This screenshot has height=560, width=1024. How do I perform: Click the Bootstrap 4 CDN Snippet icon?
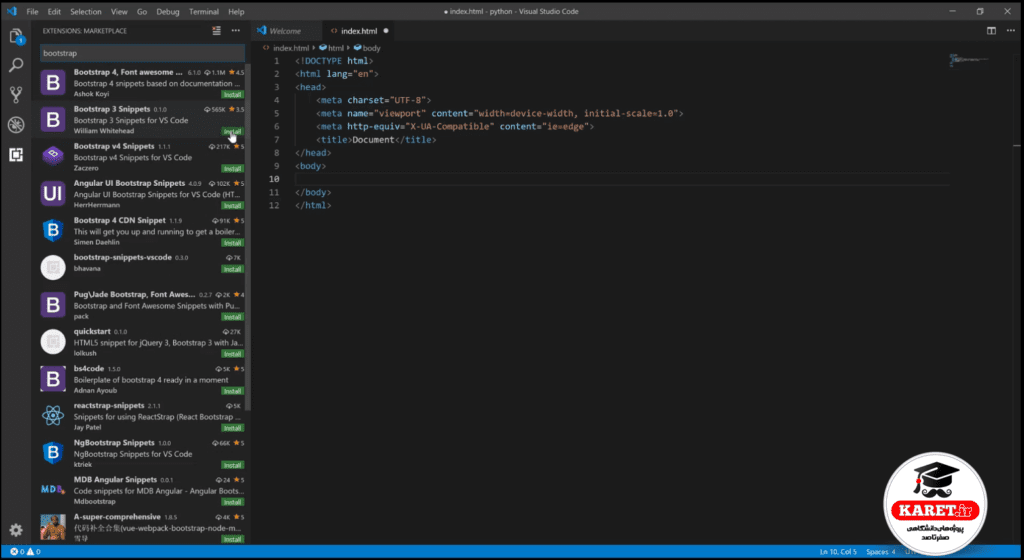pos(53,231)
